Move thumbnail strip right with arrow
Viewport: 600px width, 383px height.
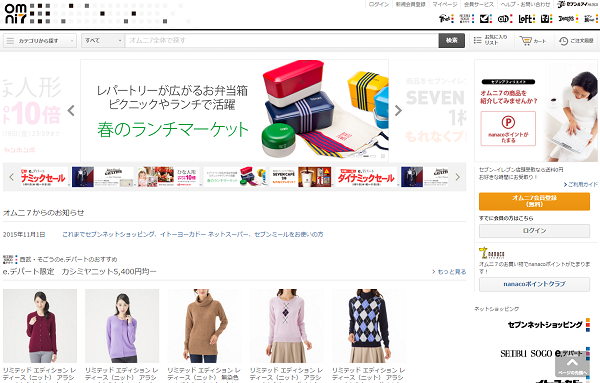[457, 177]
